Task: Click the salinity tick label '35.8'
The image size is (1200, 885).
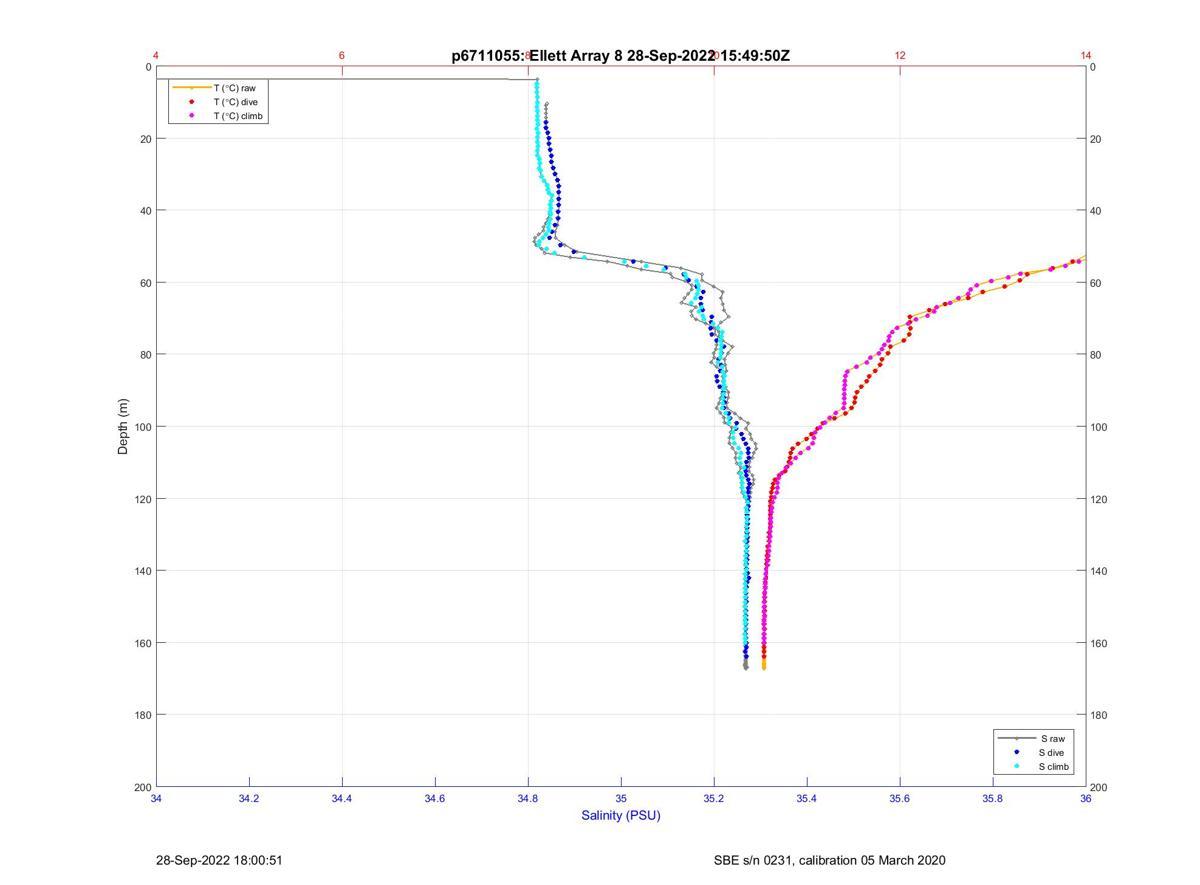Action: [x=993, y=798]
